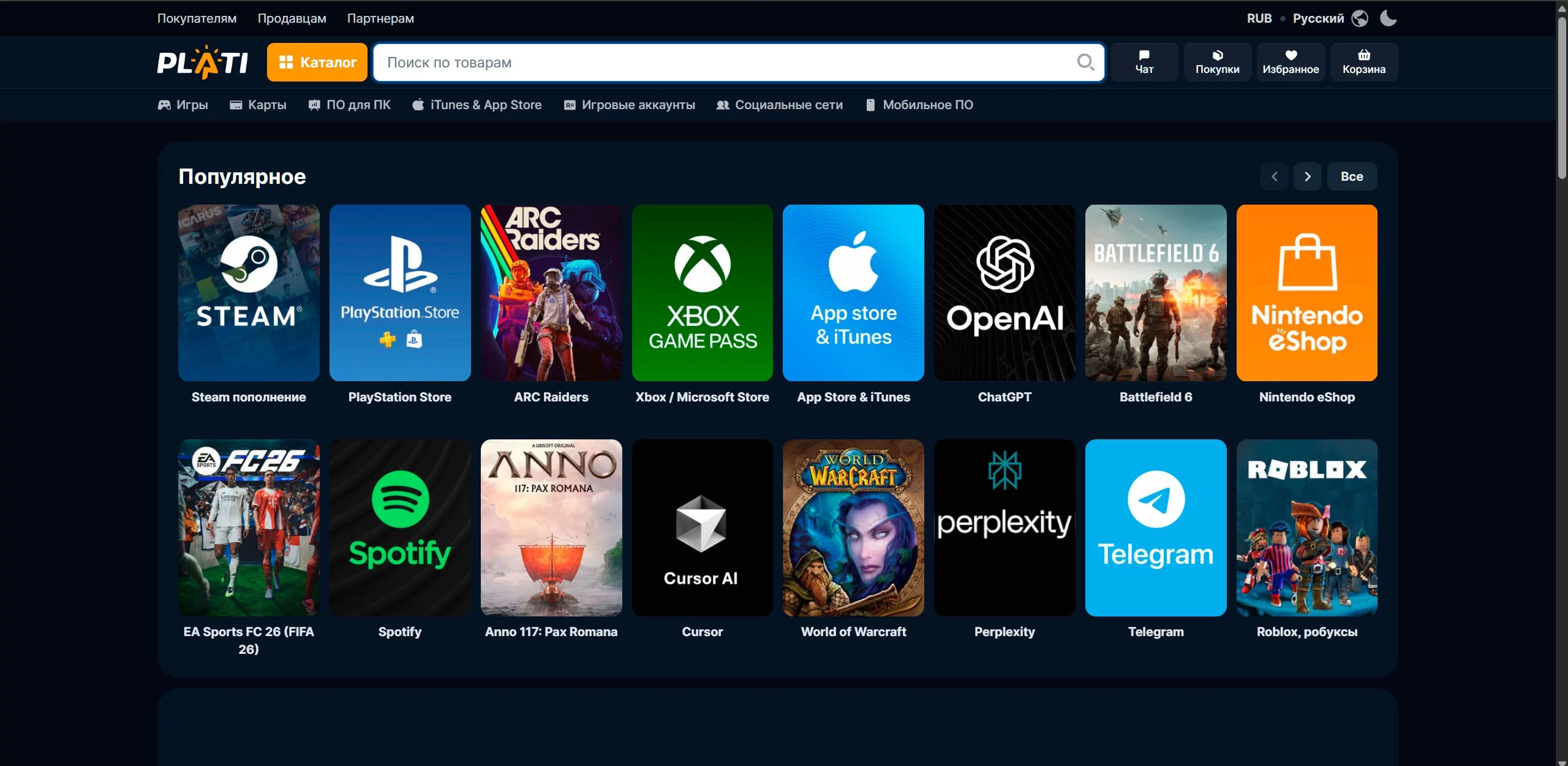Go to next popular items arrow
The height and width of the screenshot is (766, 1568).
point(1307,176)
